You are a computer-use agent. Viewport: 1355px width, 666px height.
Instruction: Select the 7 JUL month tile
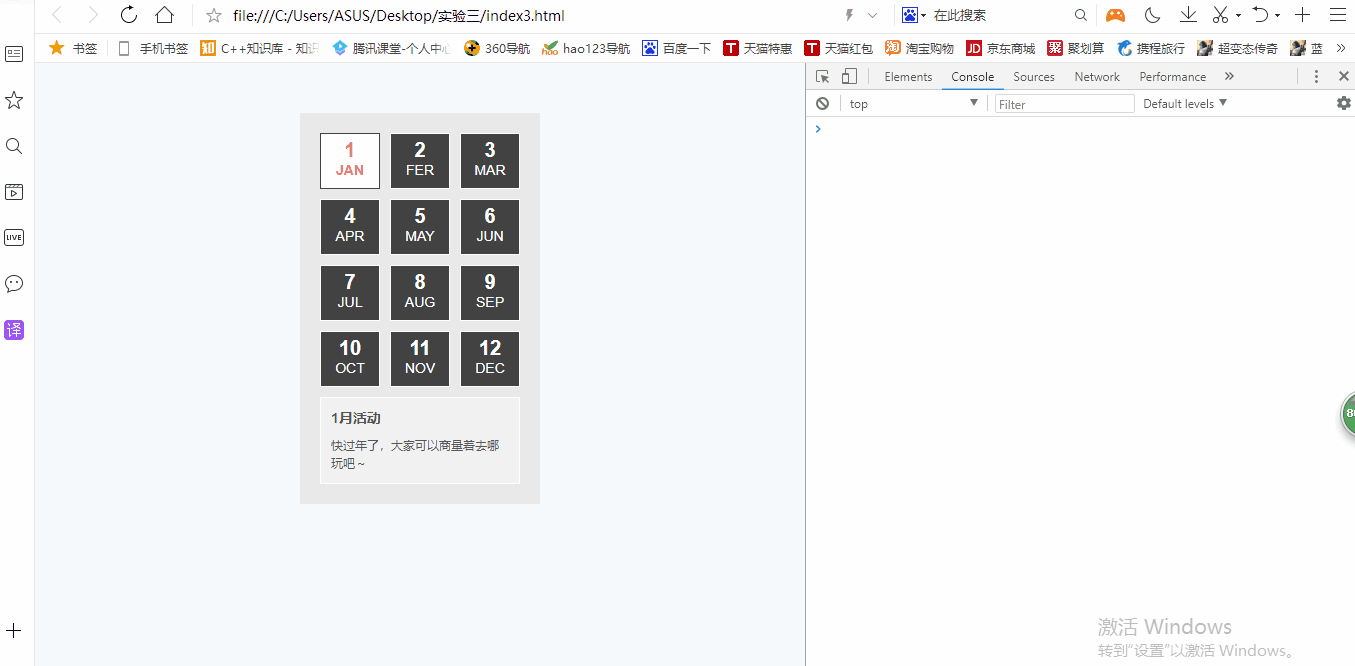pos(350,293)
